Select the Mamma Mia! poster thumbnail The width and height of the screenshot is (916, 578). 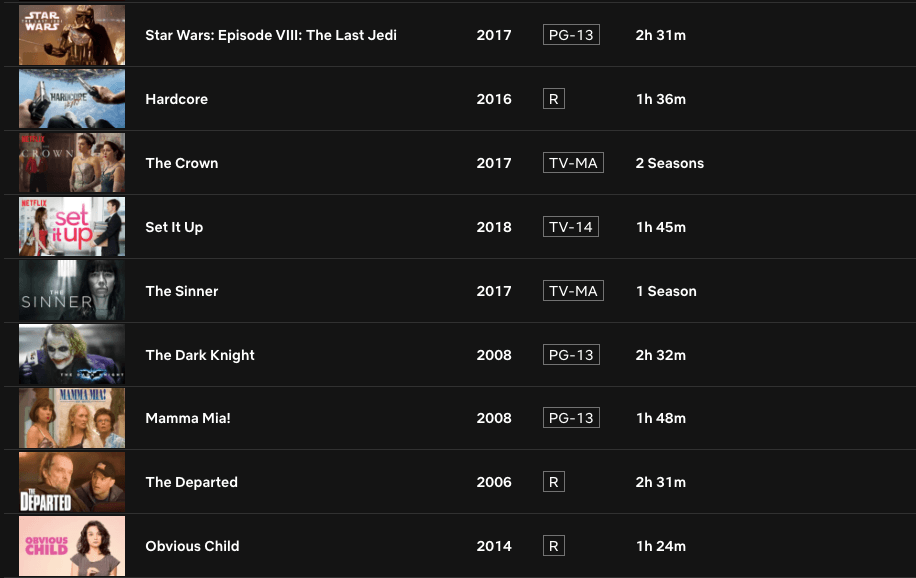point(72,418)
